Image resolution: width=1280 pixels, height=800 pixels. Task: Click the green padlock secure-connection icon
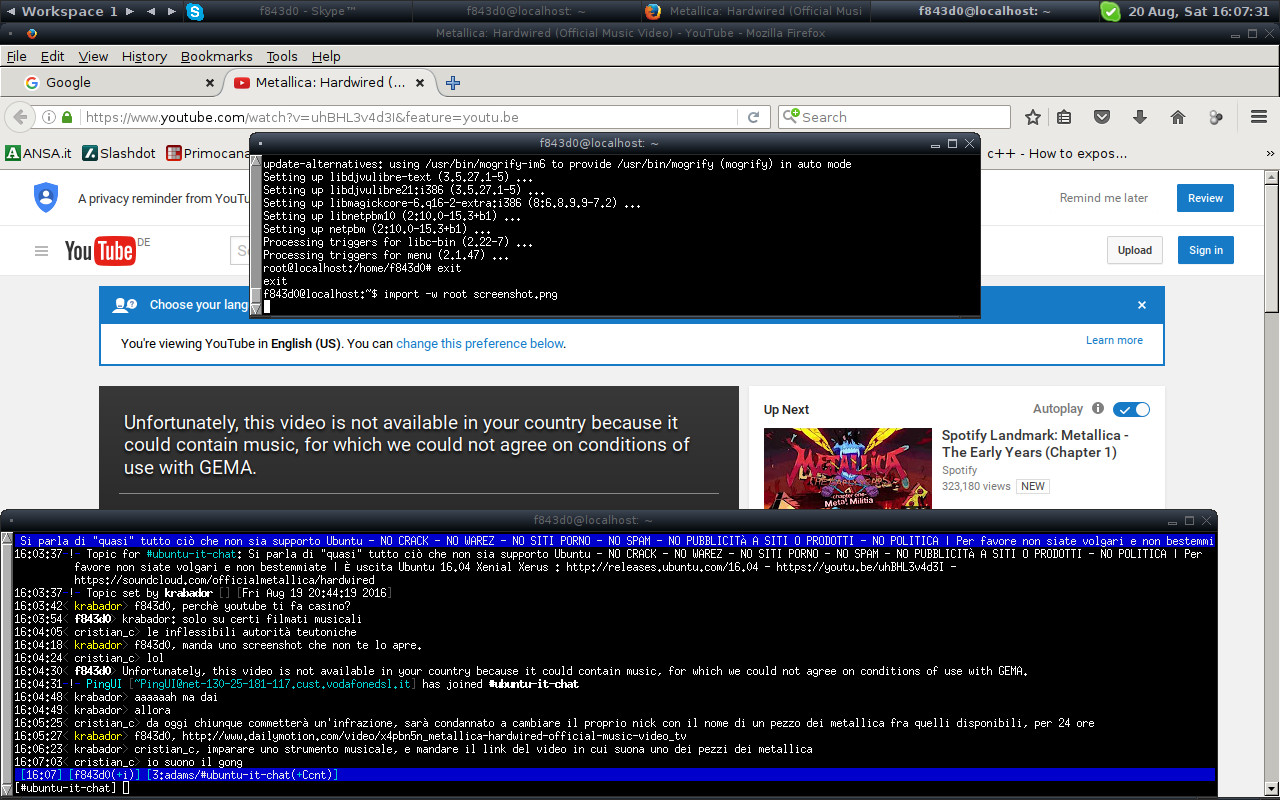pos(67,117)
